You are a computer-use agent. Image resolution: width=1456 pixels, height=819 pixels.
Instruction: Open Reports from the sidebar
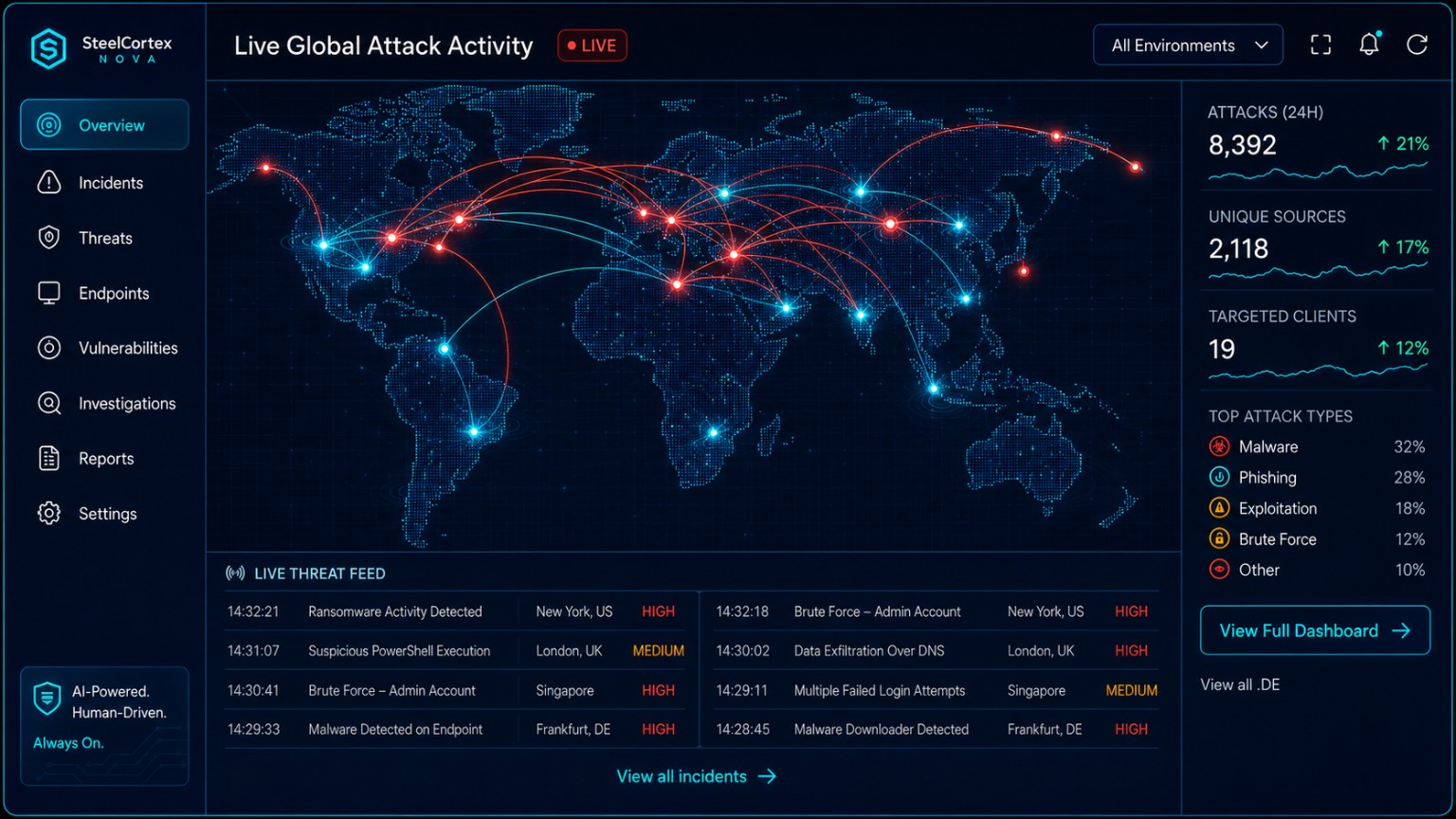point(106,458)
